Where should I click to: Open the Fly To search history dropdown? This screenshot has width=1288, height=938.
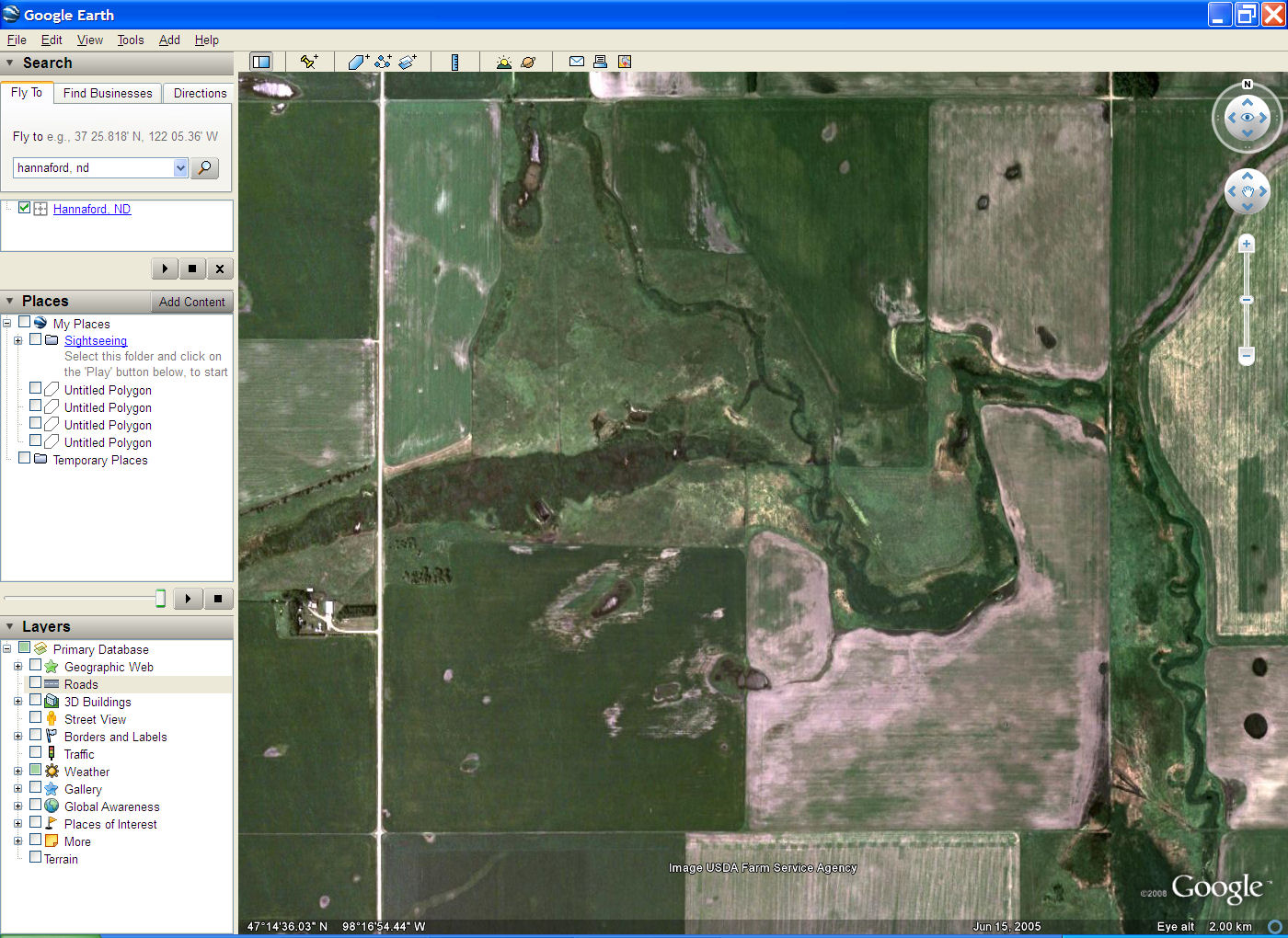point(180,168)
